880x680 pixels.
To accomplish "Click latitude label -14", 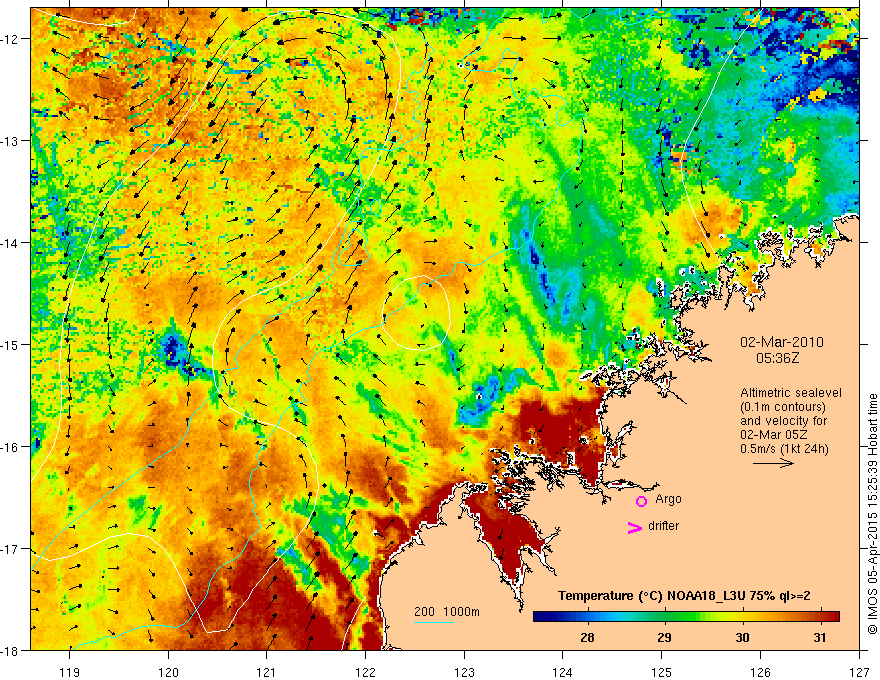I will tap(11, 242).
